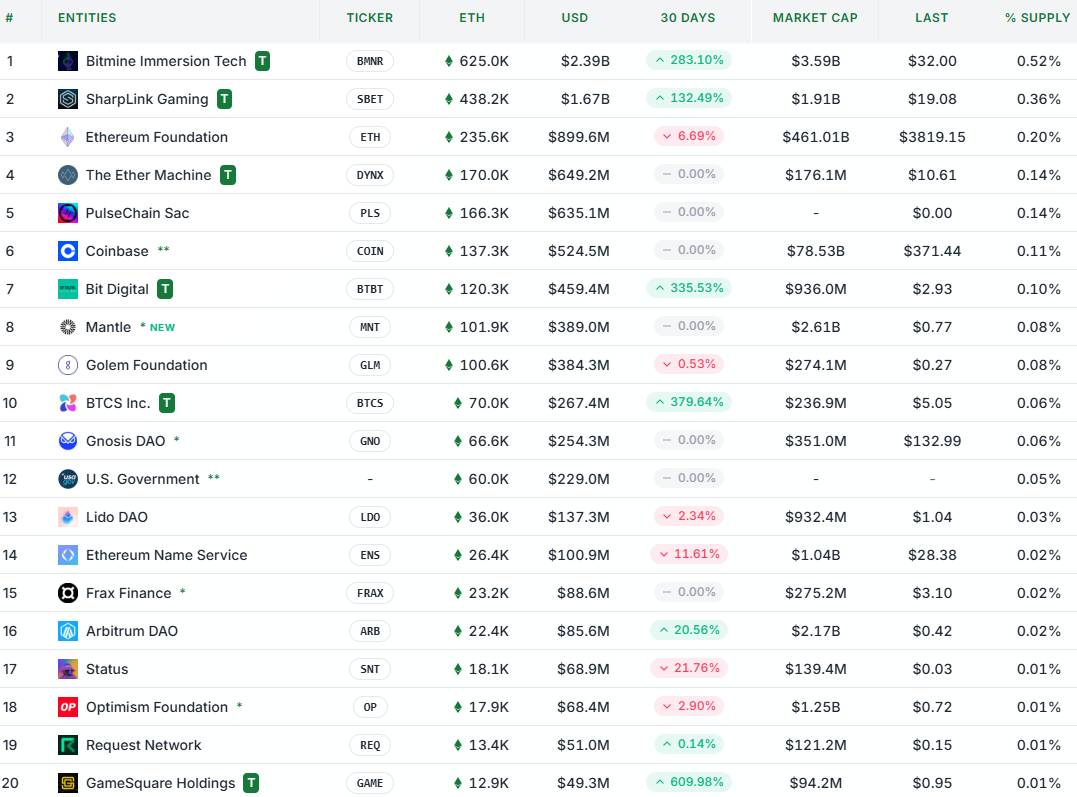Sort by the % SUPPLY column header
This screenshot has height=797, width=1077.
tap(1037, 18)
